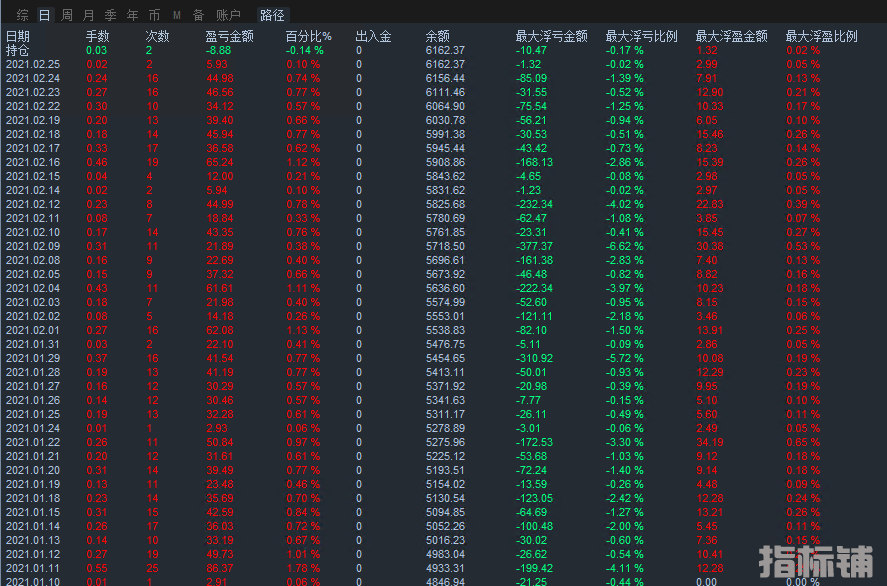Select the 持仓 row label

point(18,50)
